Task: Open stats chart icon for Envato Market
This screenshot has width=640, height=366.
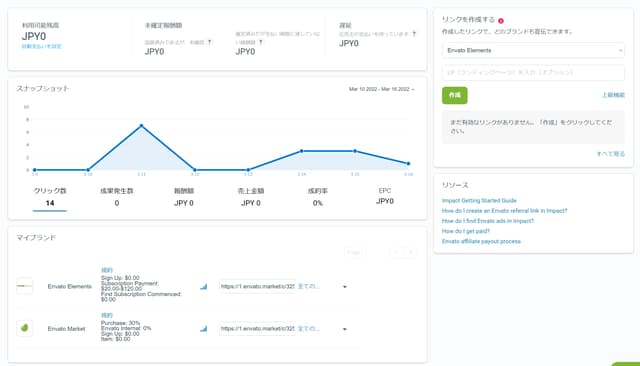Action: click(x=203, y=328)
